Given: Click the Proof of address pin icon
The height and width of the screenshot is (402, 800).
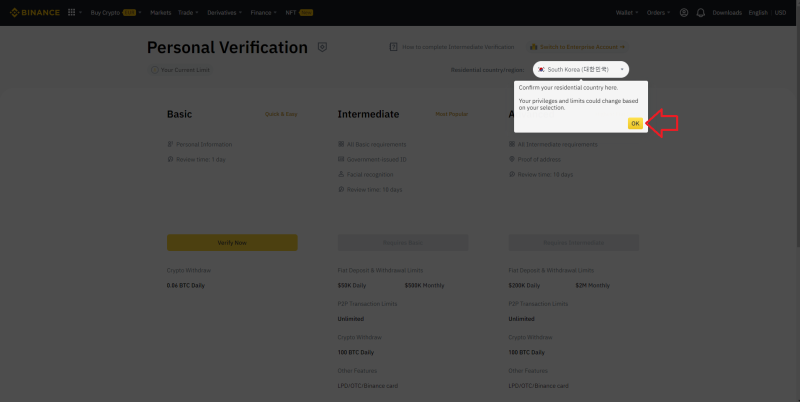Looking at the screenshot, I should click(x=512, y=159).
